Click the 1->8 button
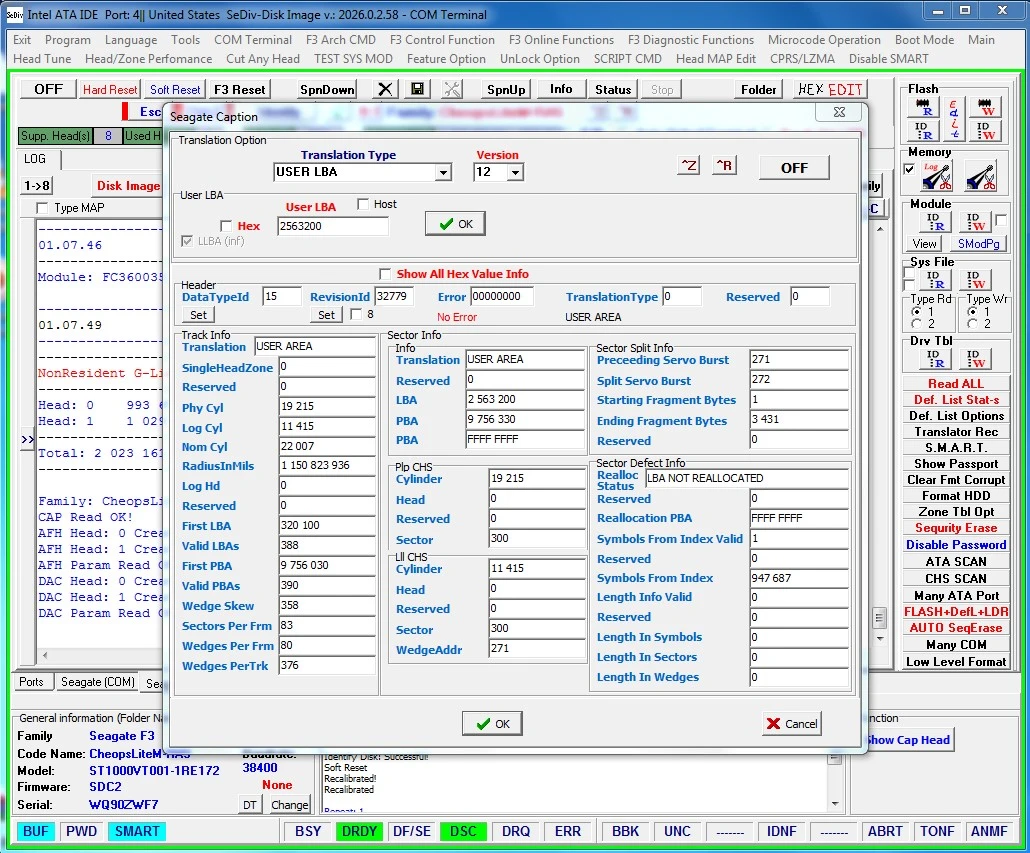 click(37, 186)
